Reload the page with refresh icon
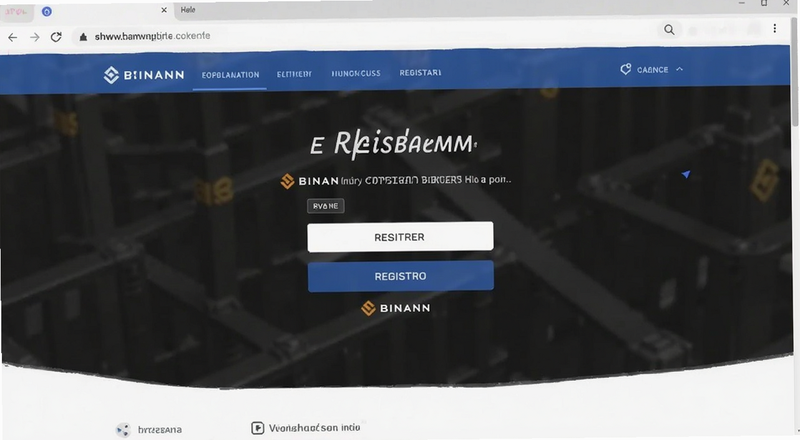Screen dimensions: 800x440 pos(56,37)
